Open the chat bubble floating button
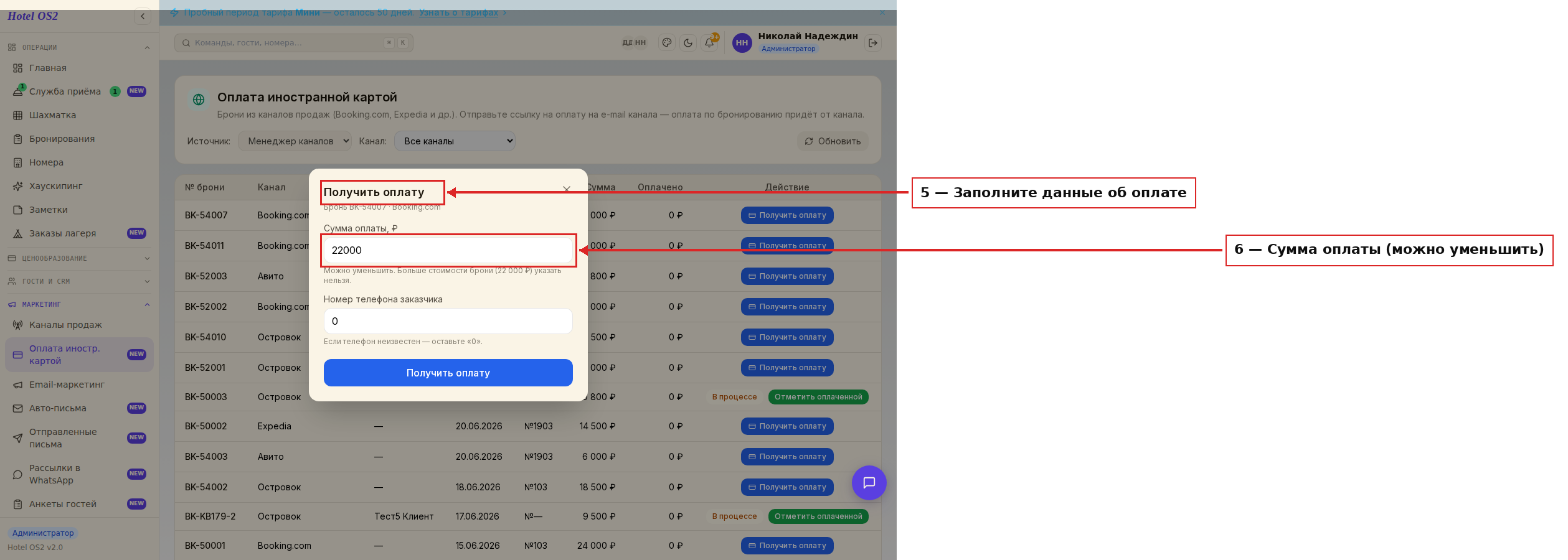The width and height of the screenshot is (1568, 560). tap(869, 483)
